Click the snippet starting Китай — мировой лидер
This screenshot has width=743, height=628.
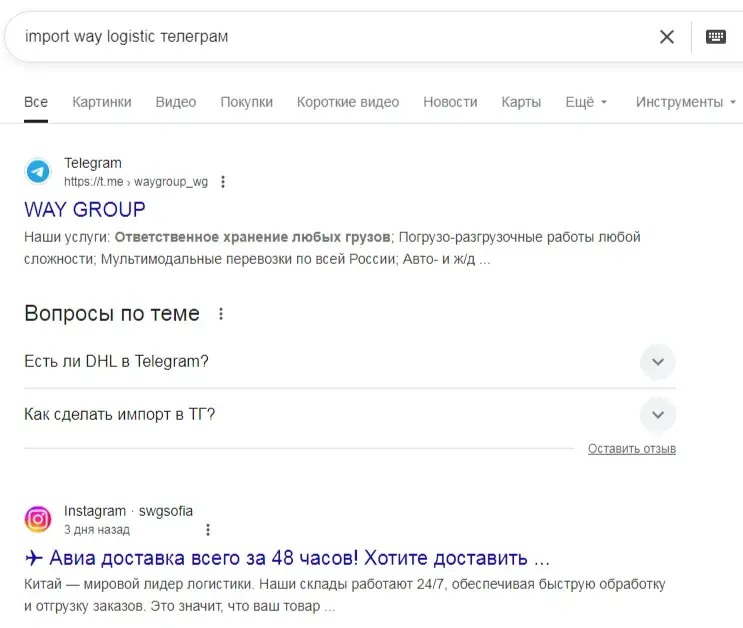click(x=345, y=595)
